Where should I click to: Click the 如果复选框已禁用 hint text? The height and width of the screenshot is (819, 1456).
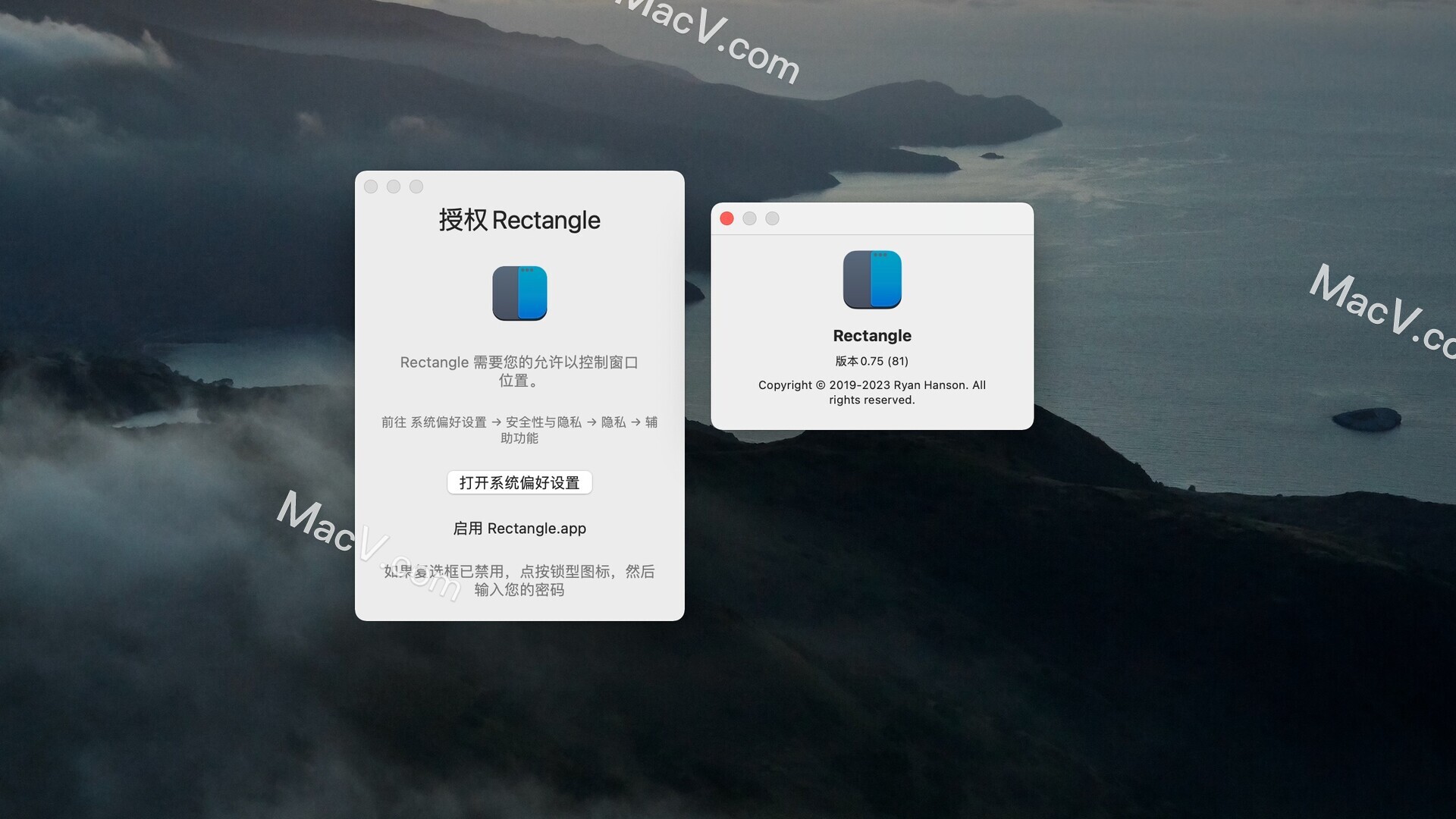pos(519,580)
